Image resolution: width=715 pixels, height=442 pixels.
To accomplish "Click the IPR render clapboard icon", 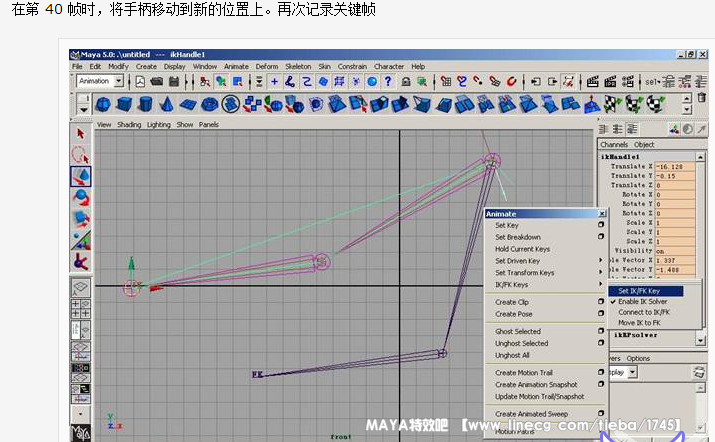I will coord(610,82).
